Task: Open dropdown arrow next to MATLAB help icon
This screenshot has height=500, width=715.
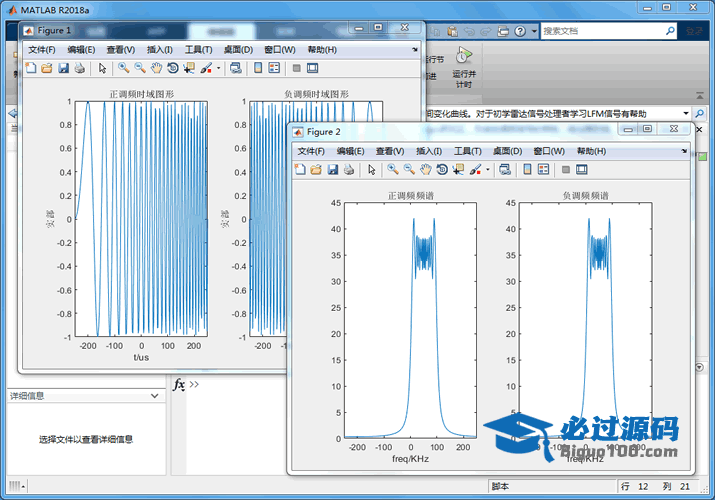Action: (x=534, y=32)
